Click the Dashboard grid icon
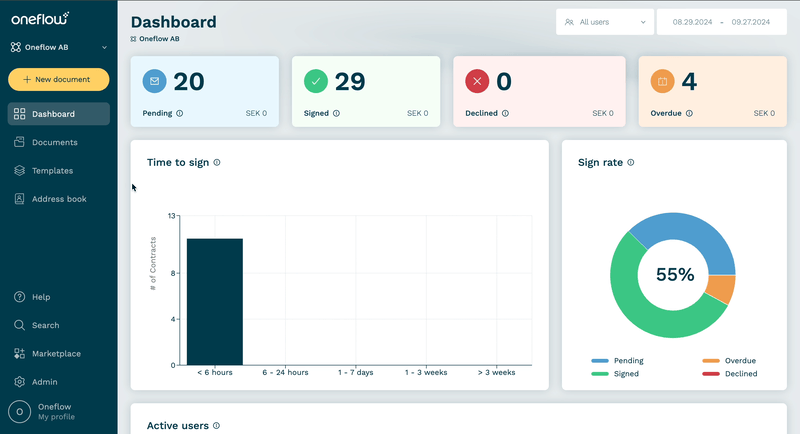The height and width of the screenshot is (434, 800). 19,114
